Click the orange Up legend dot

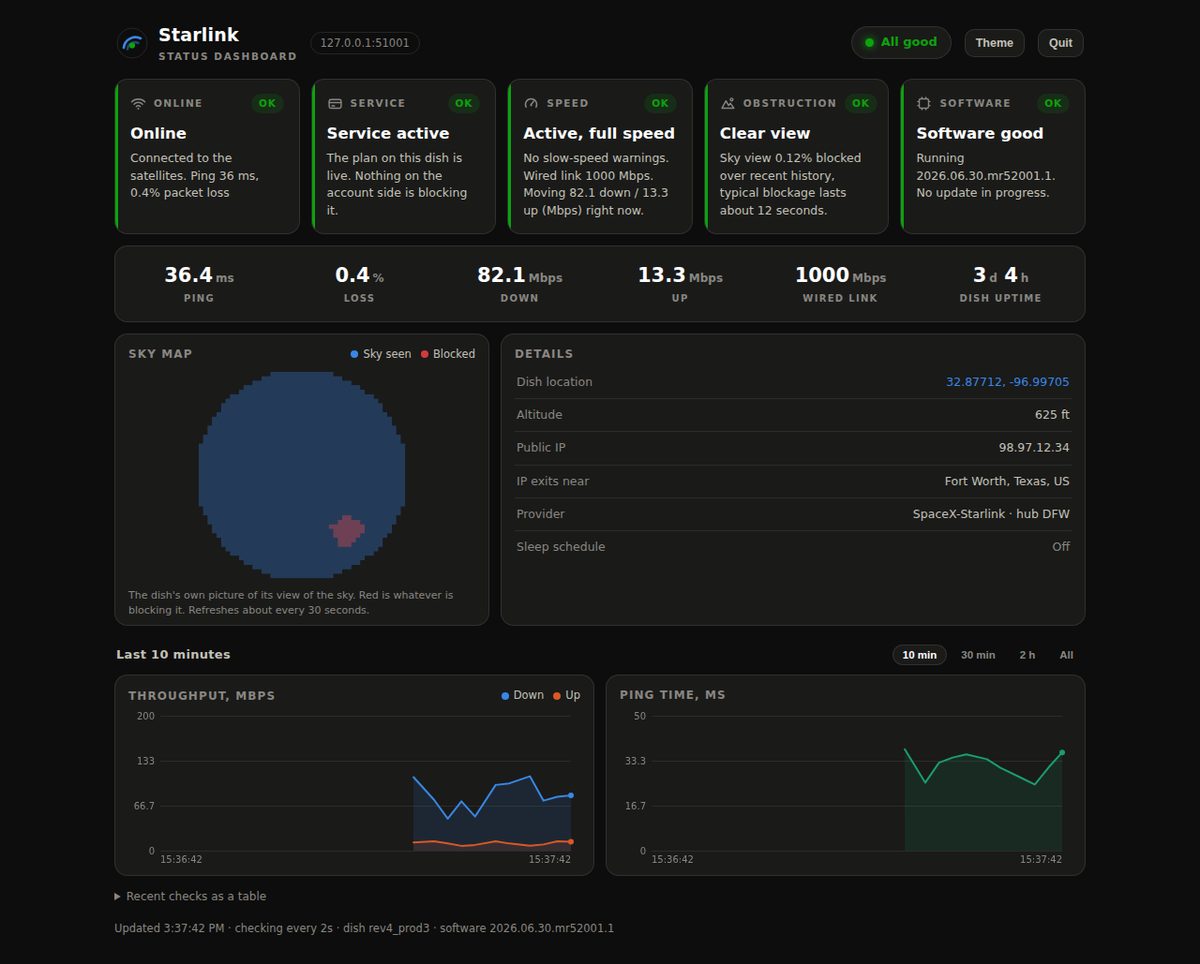point(557,695)
